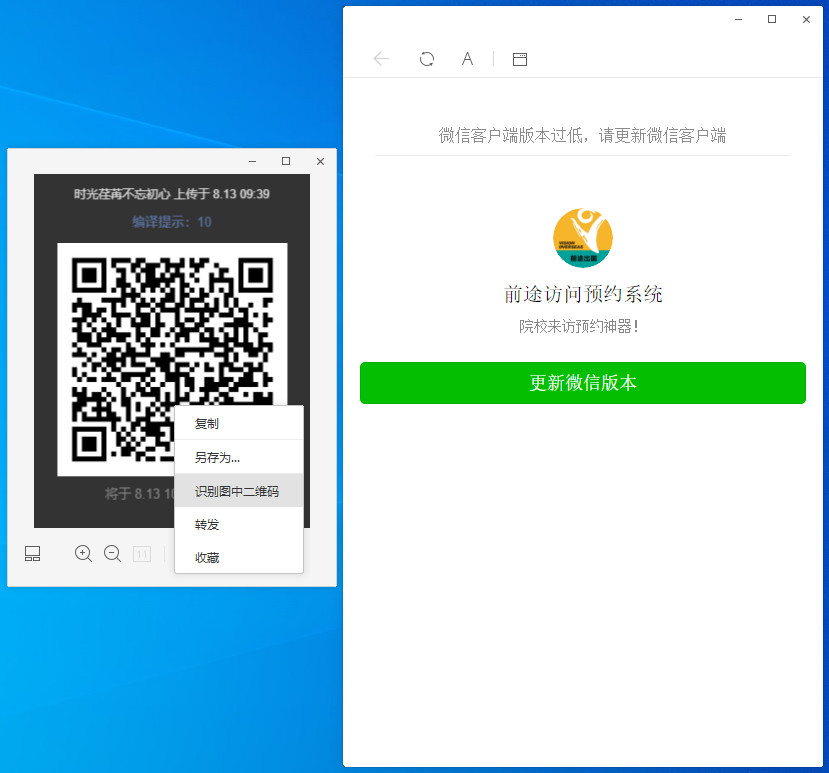Minimize the WeChat browser window
Image resolution: width=829 pixels, height=773 pixels.
click(x=739, y=20)
